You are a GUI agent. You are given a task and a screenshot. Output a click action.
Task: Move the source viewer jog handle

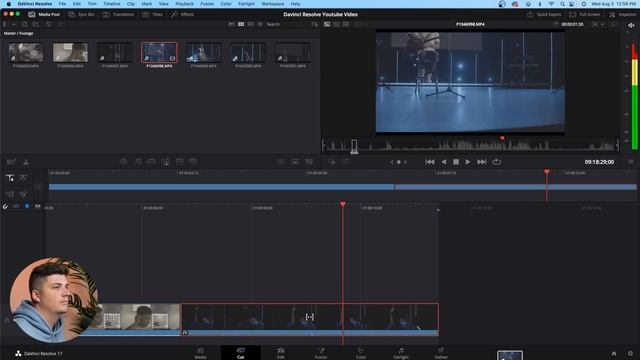pos(354,146)
